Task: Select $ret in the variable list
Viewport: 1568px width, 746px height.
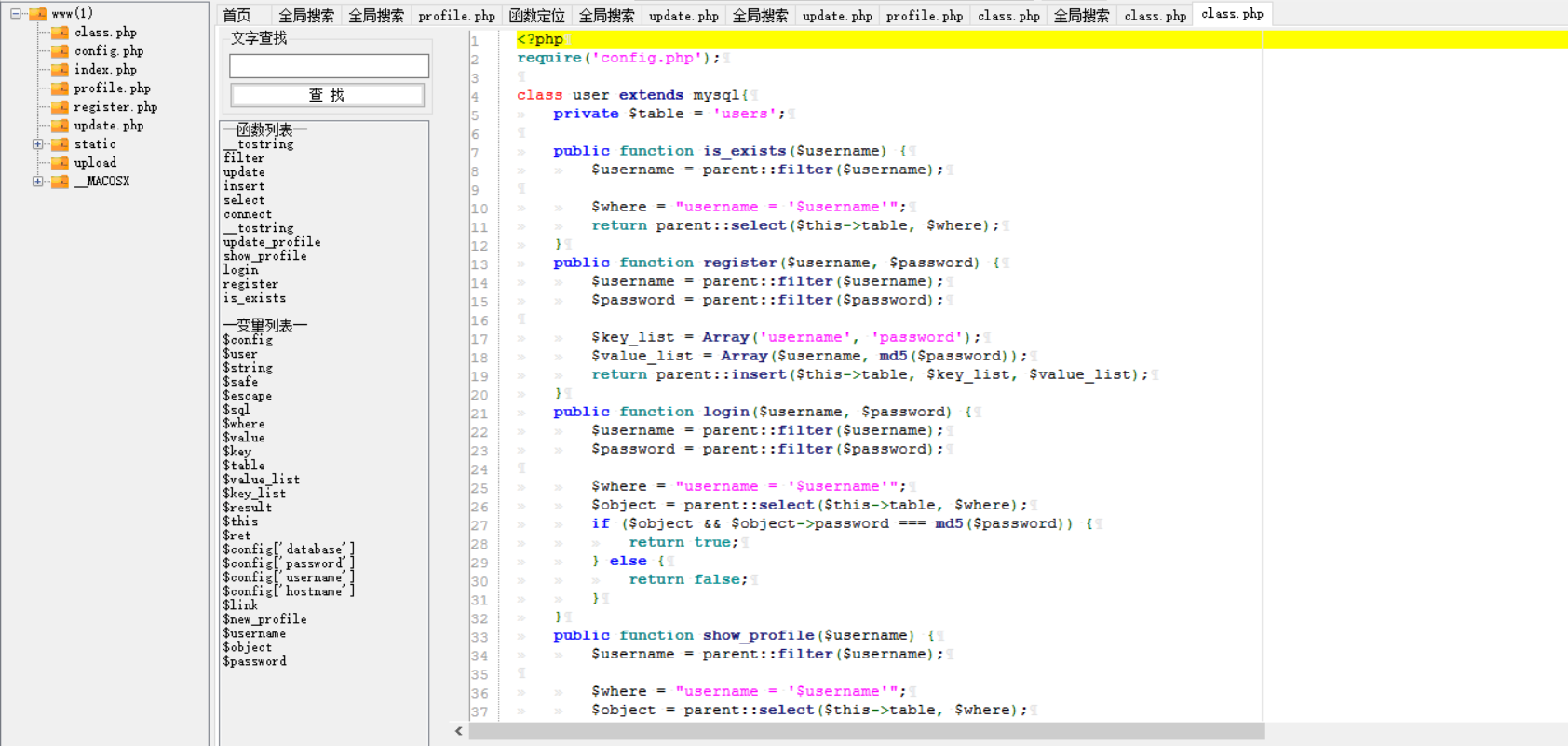Action: (237, 536)
